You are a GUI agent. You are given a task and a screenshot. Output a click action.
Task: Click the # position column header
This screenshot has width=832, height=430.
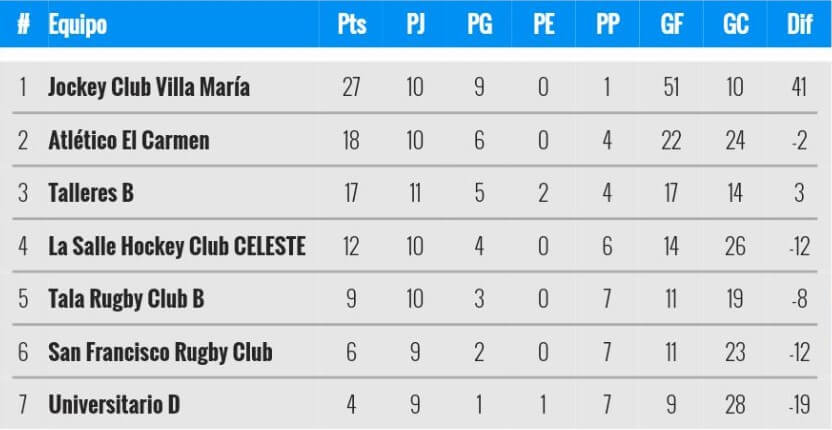point(22,25)
